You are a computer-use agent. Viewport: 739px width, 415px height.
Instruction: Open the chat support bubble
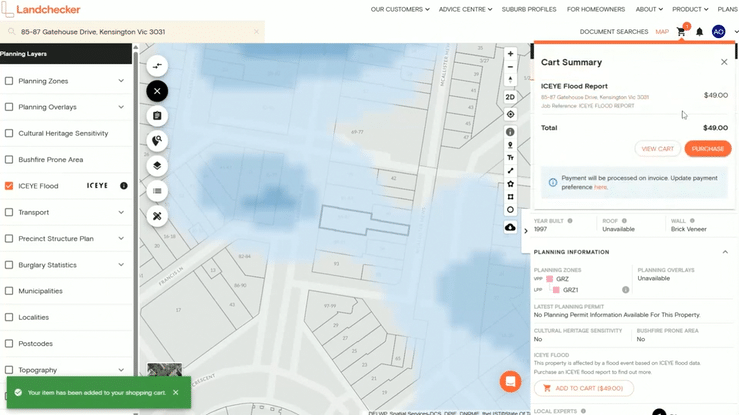tap(510, 382)
